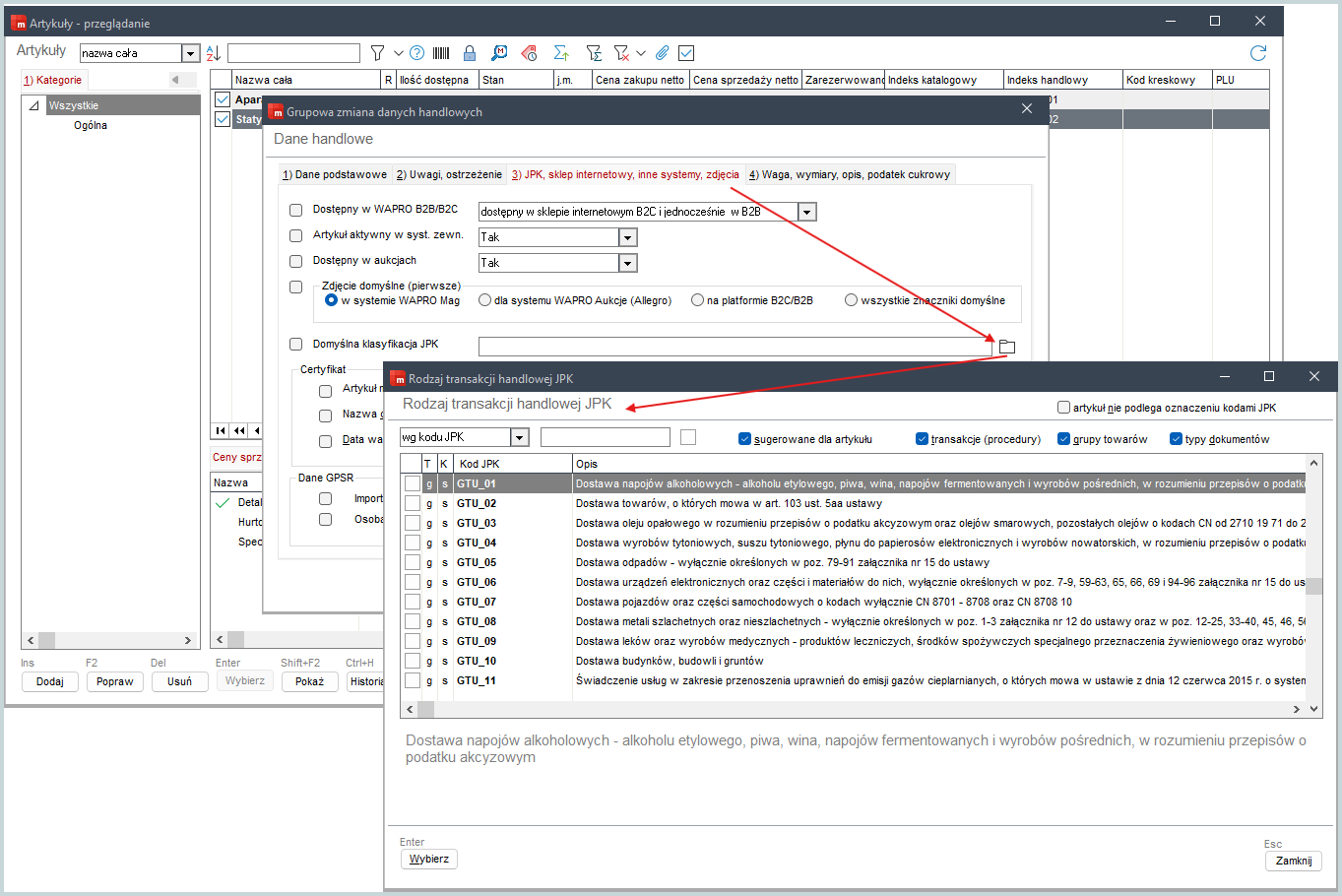The image size is (1342, 896).
Task: Tick the checkbox for the GTU_05 row
Action: coord(413,562)
